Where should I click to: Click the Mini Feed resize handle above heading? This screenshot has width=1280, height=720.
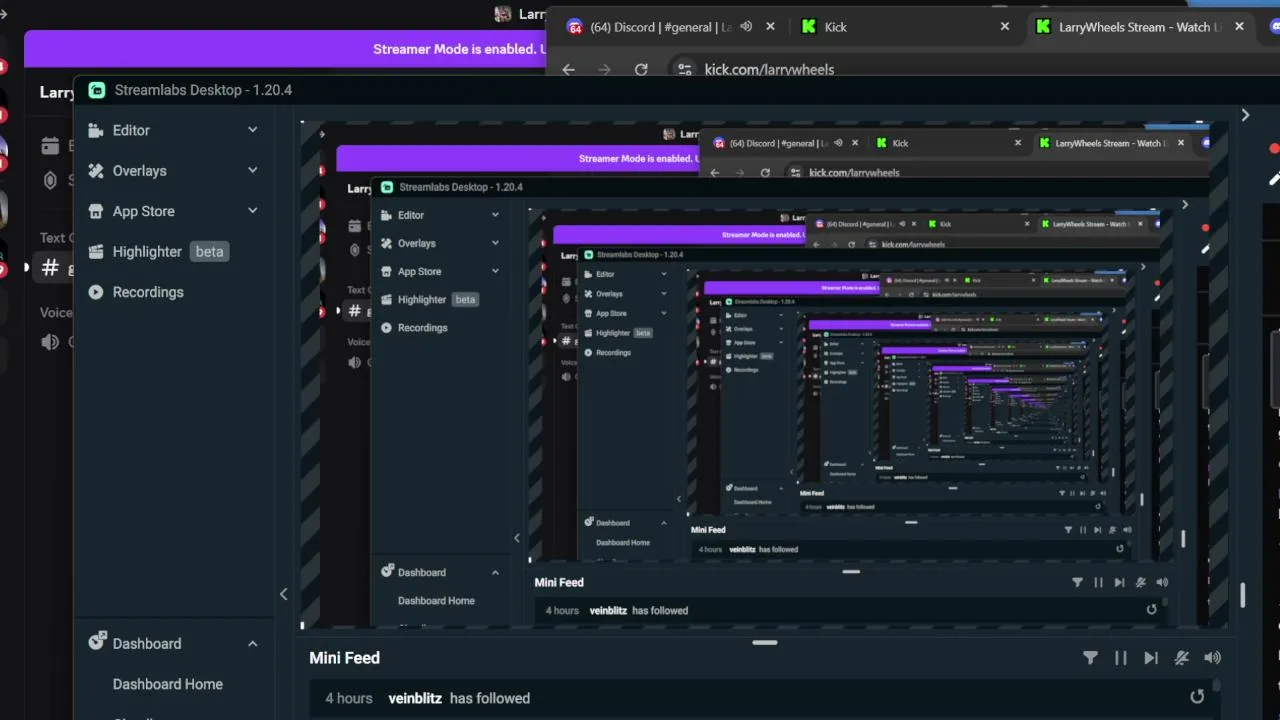click(765, 642)
